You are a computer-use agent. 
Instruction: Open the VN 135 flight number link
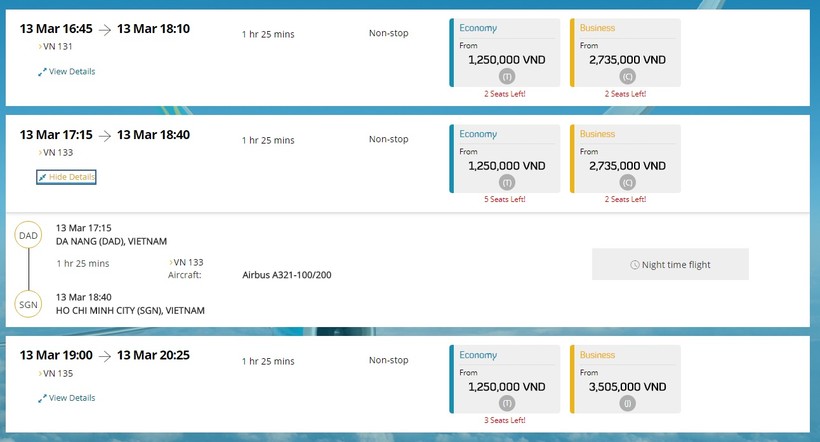coord(56,373)
